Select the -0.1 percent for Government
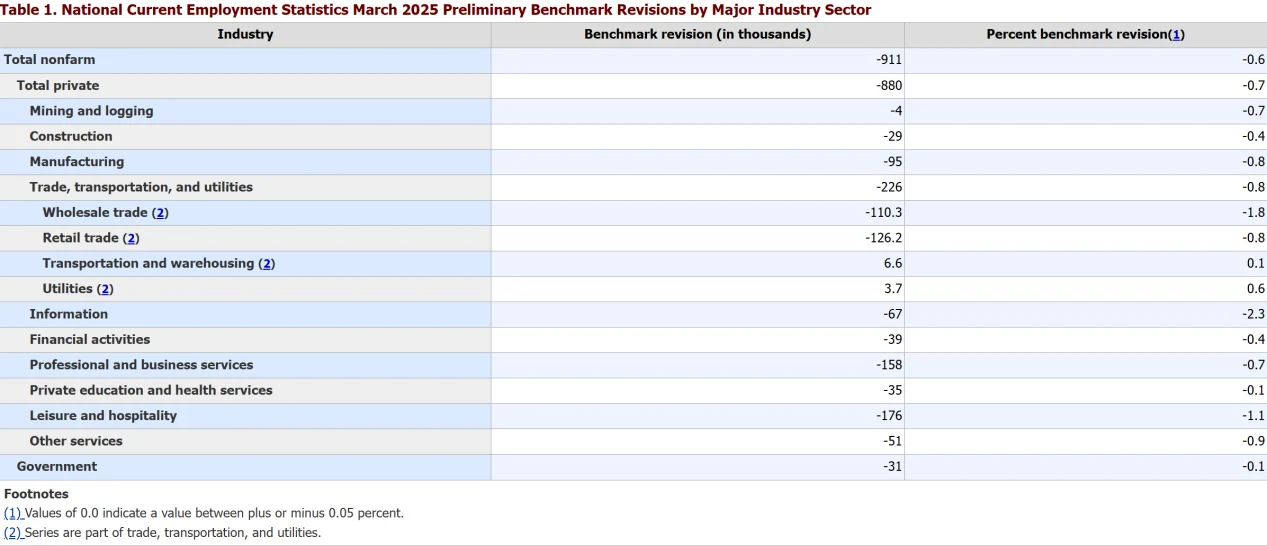1267x546 pixels. point(1253,467)
